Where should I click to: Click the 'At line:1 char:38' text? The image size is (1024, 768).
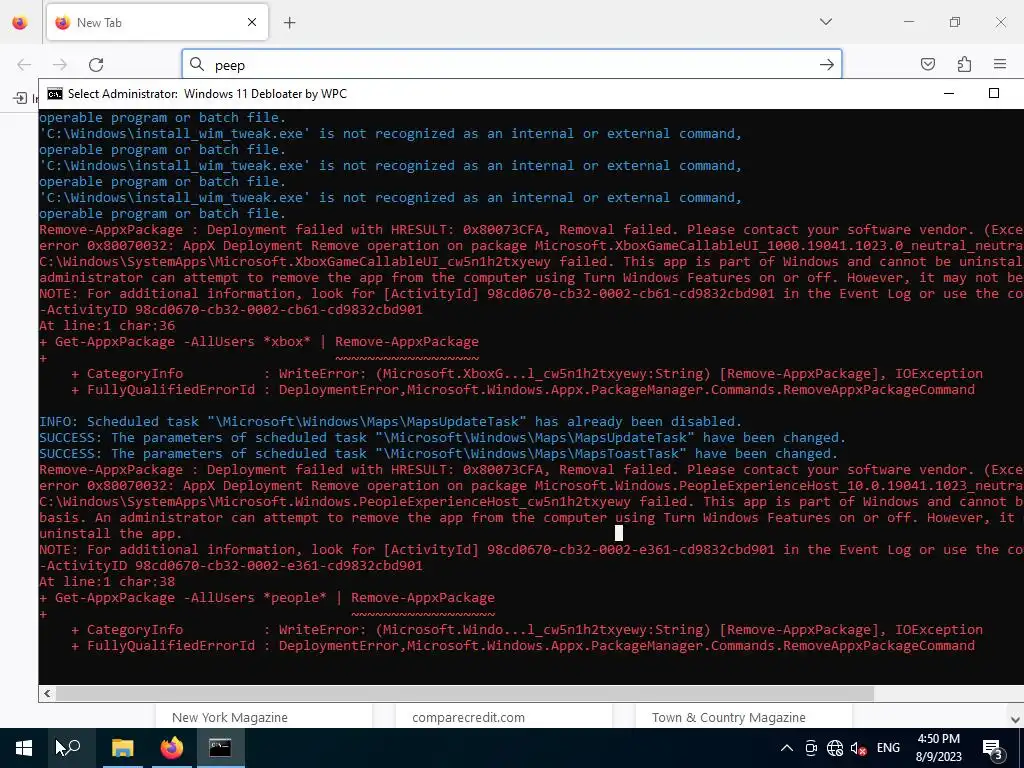point(107,581)
